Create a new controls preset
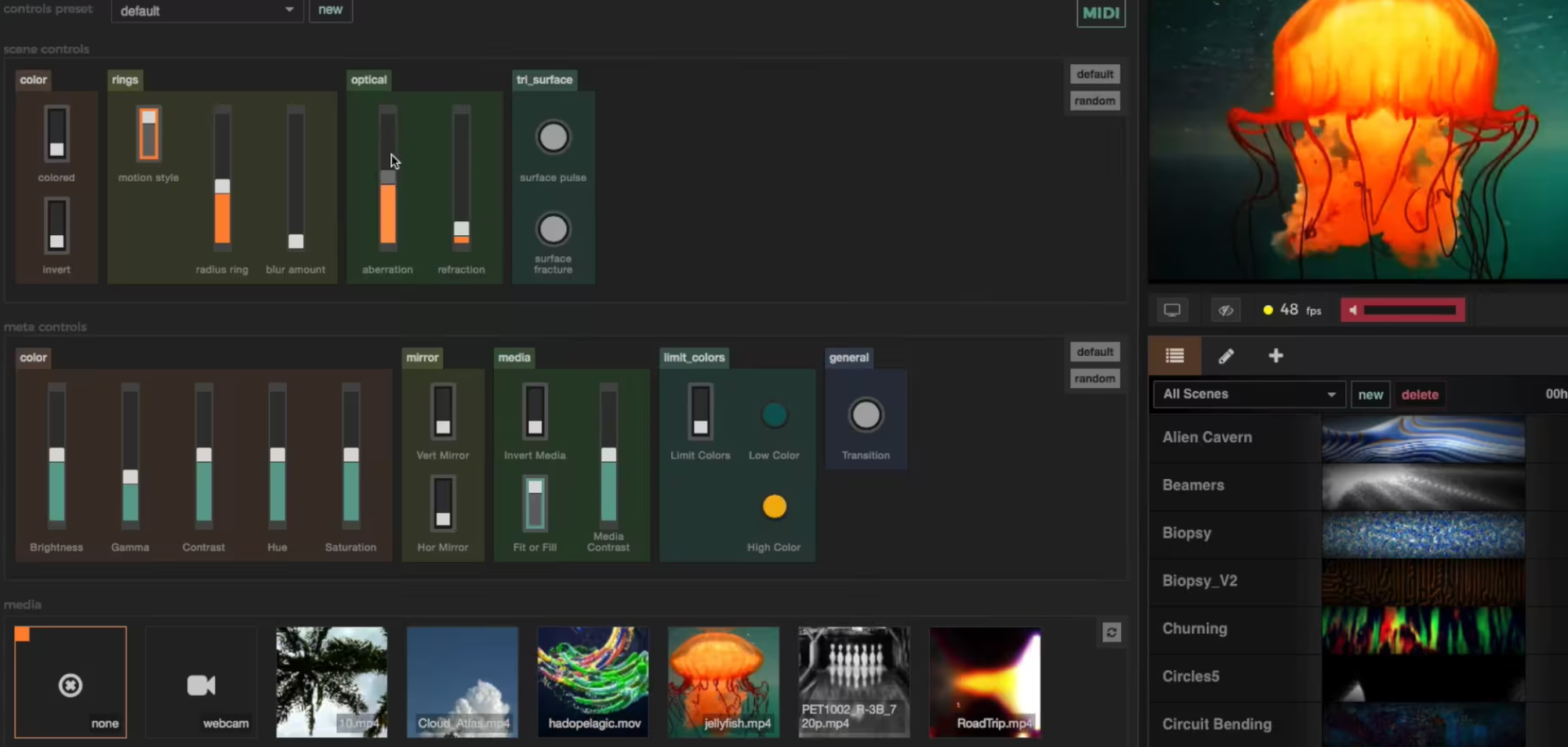The width and height of the screenshot is (1568, 747). click(x=330, y=10)
